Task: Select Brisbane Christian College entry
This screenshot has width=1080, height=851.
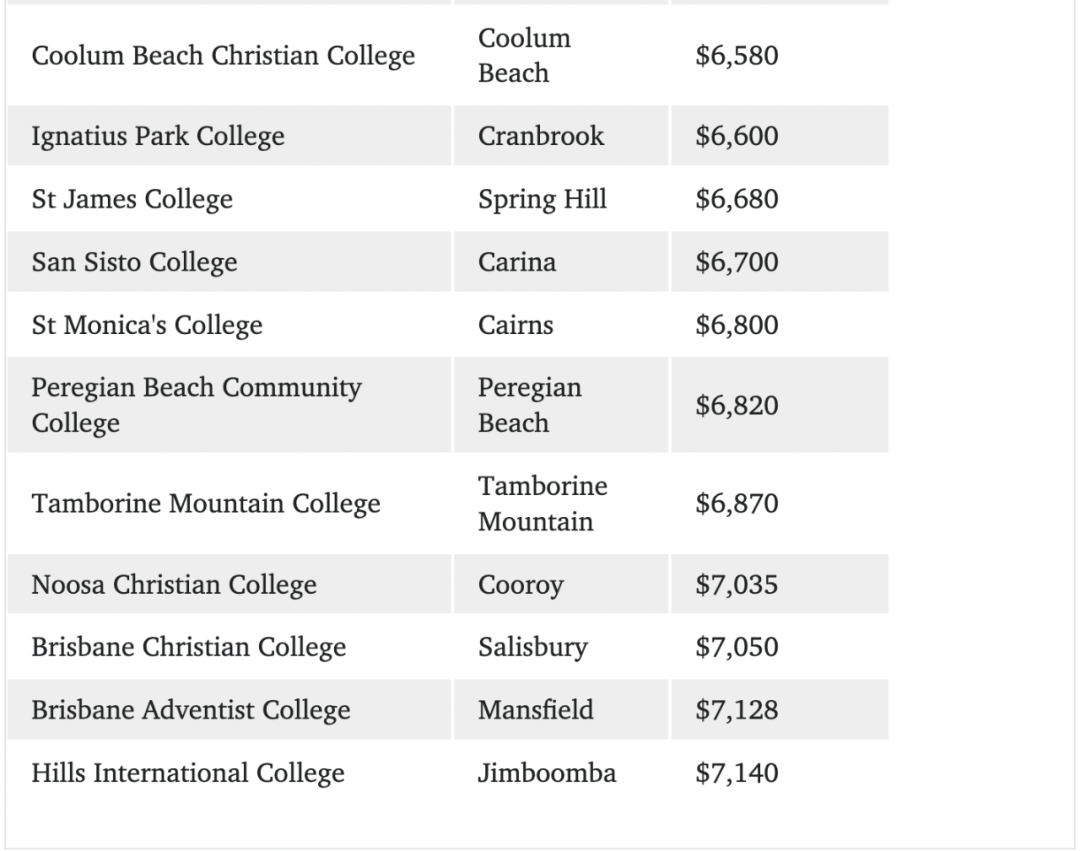Action: pyautogui.click(x=189, y=647)
